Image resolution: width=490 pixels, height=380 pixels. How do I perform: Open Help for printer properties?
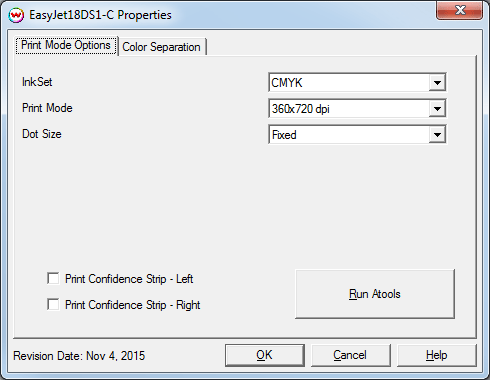436,355
